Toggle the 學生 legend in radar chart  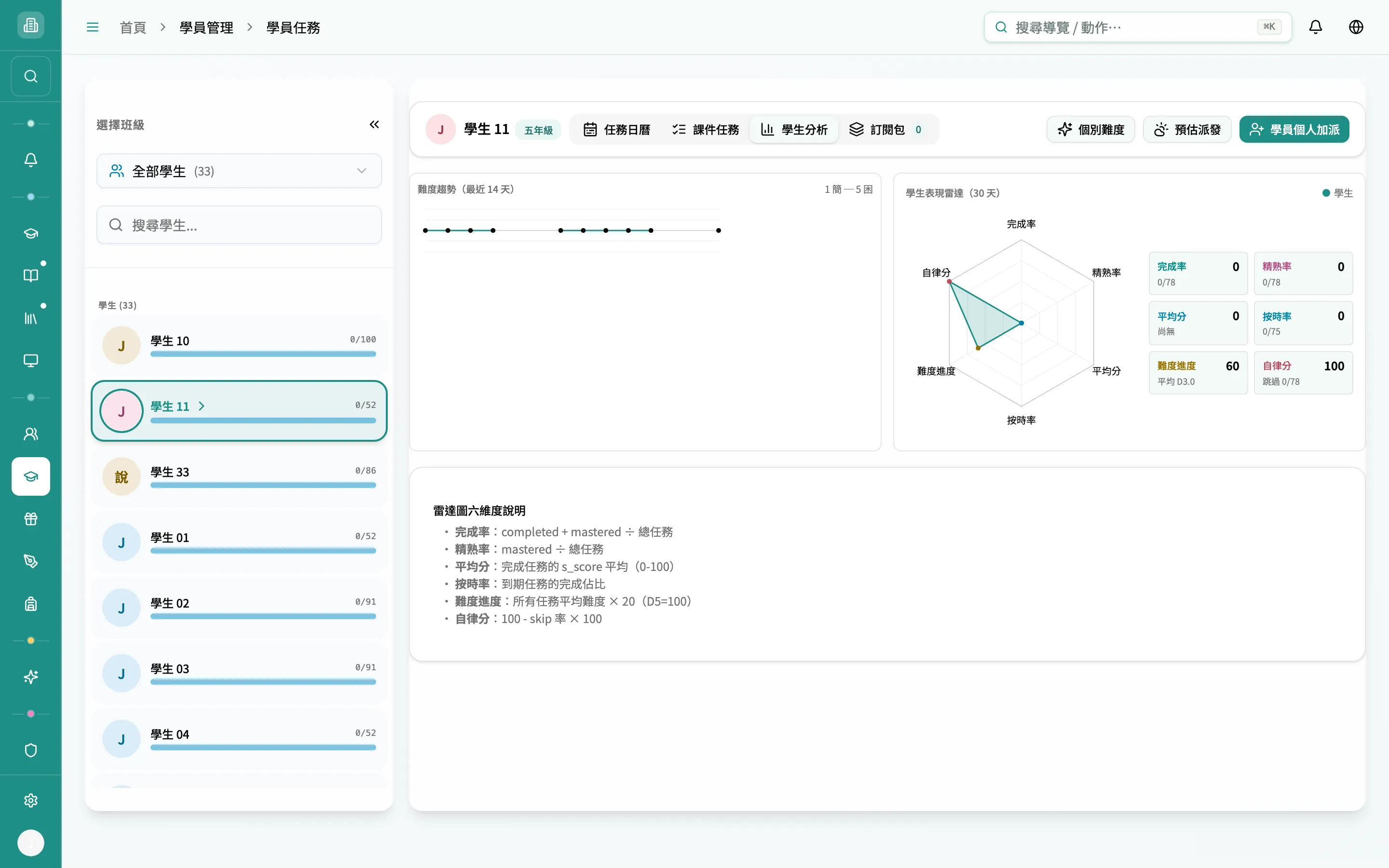(x=1337, y=193)
